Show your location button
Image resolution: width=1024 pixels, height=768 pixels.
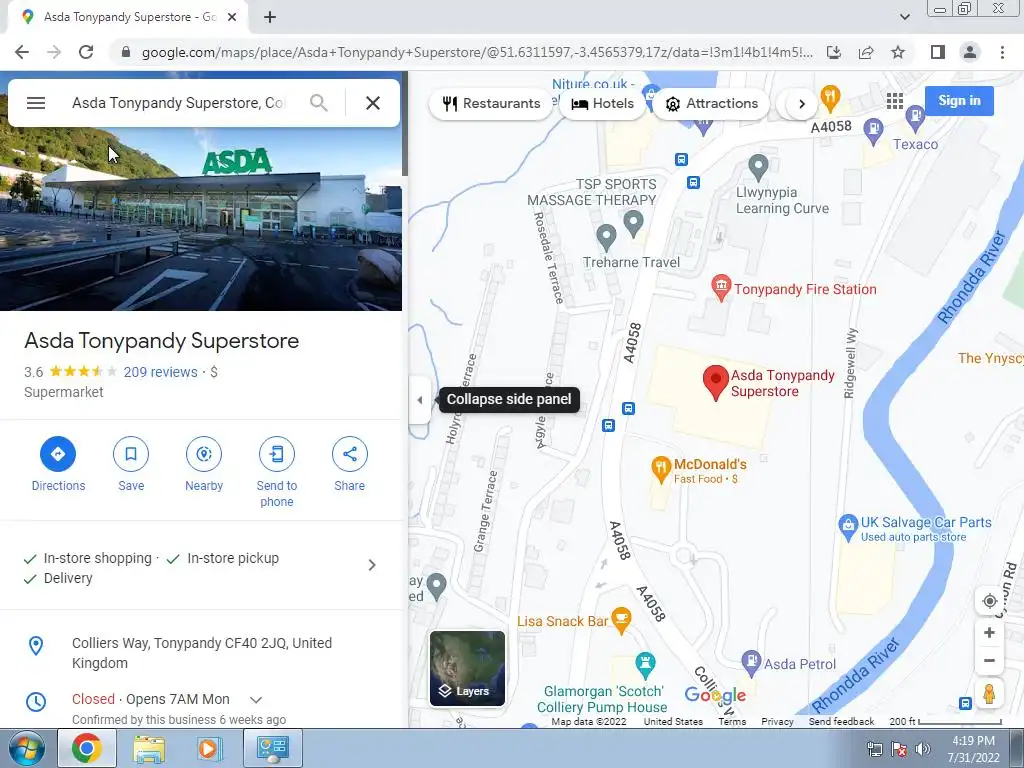tap(989, 601)
